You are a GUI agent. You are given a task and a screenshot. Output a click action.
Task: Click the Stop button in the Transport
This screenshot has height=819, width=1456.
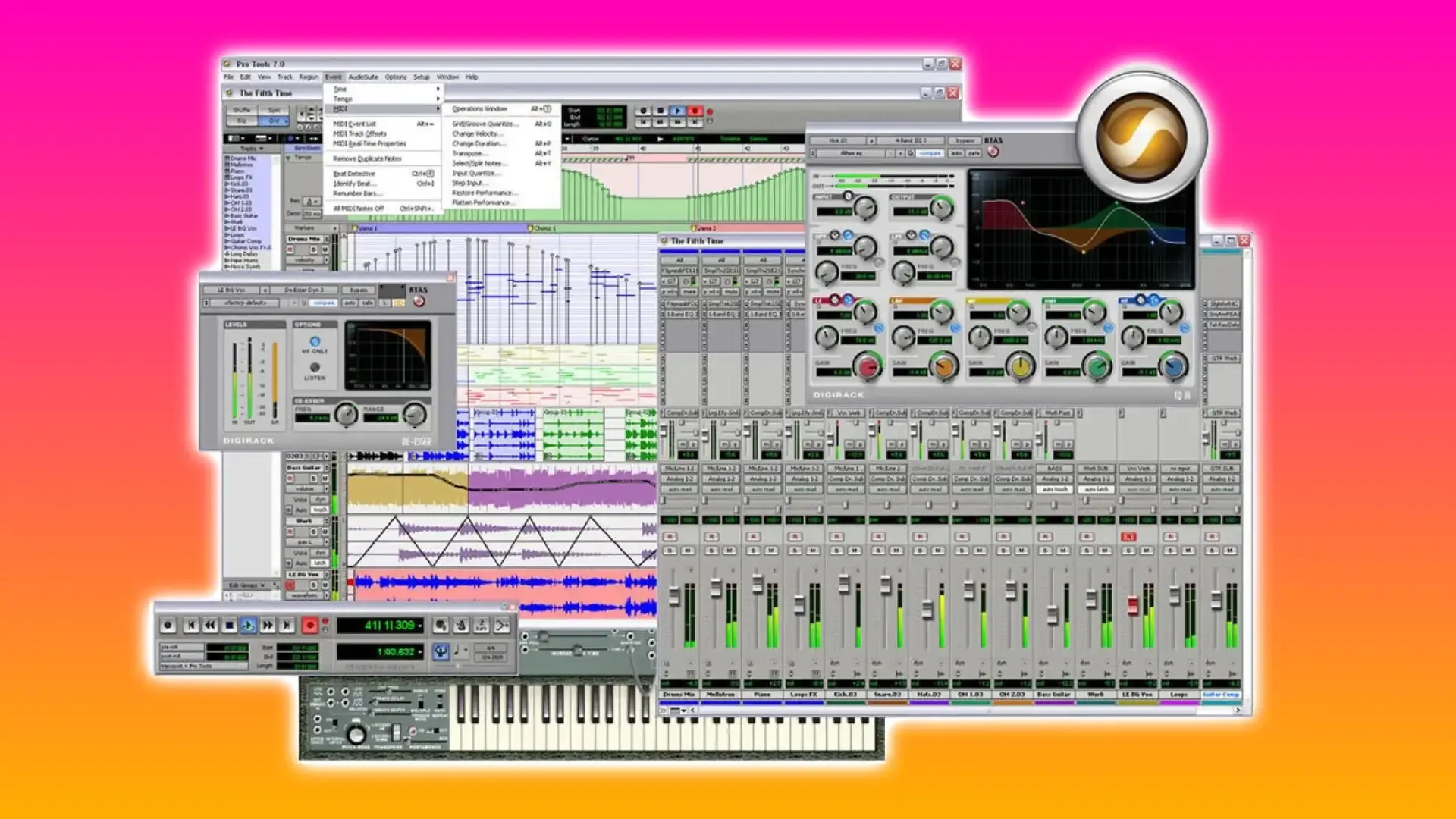[x=230, y=626]
